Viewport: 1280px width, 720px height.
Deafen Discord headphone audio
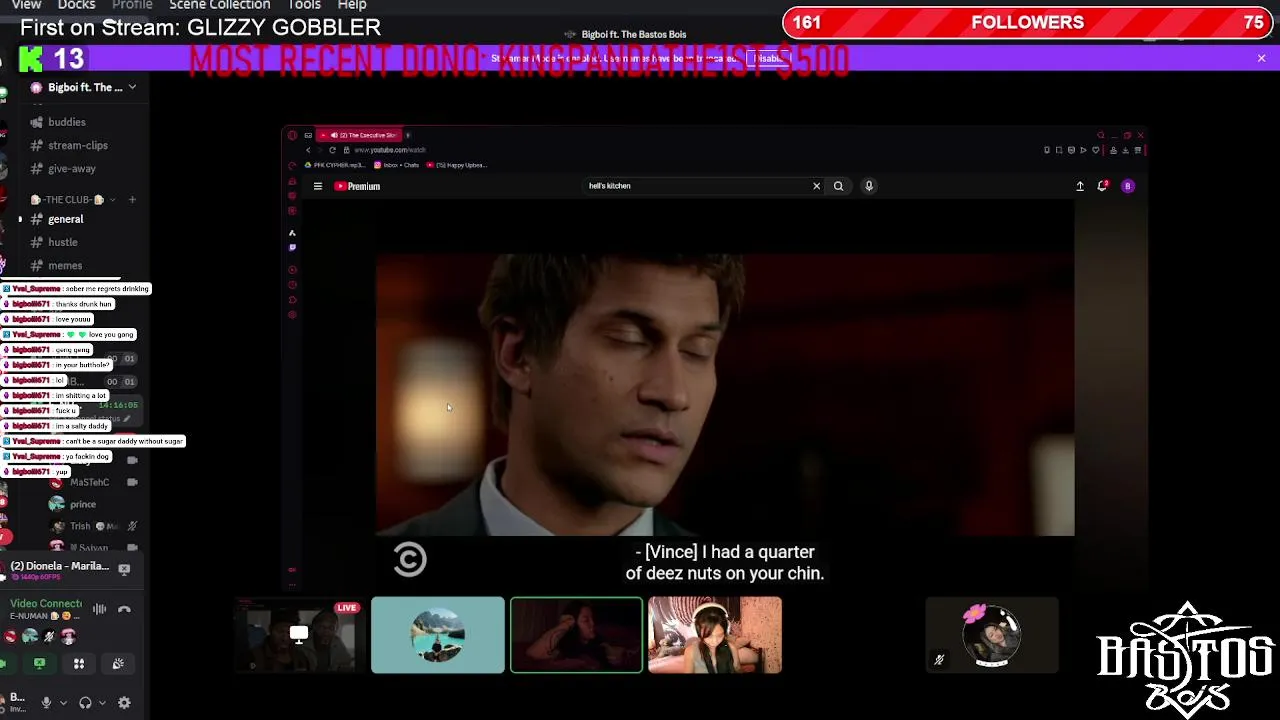tap(85, 703)
